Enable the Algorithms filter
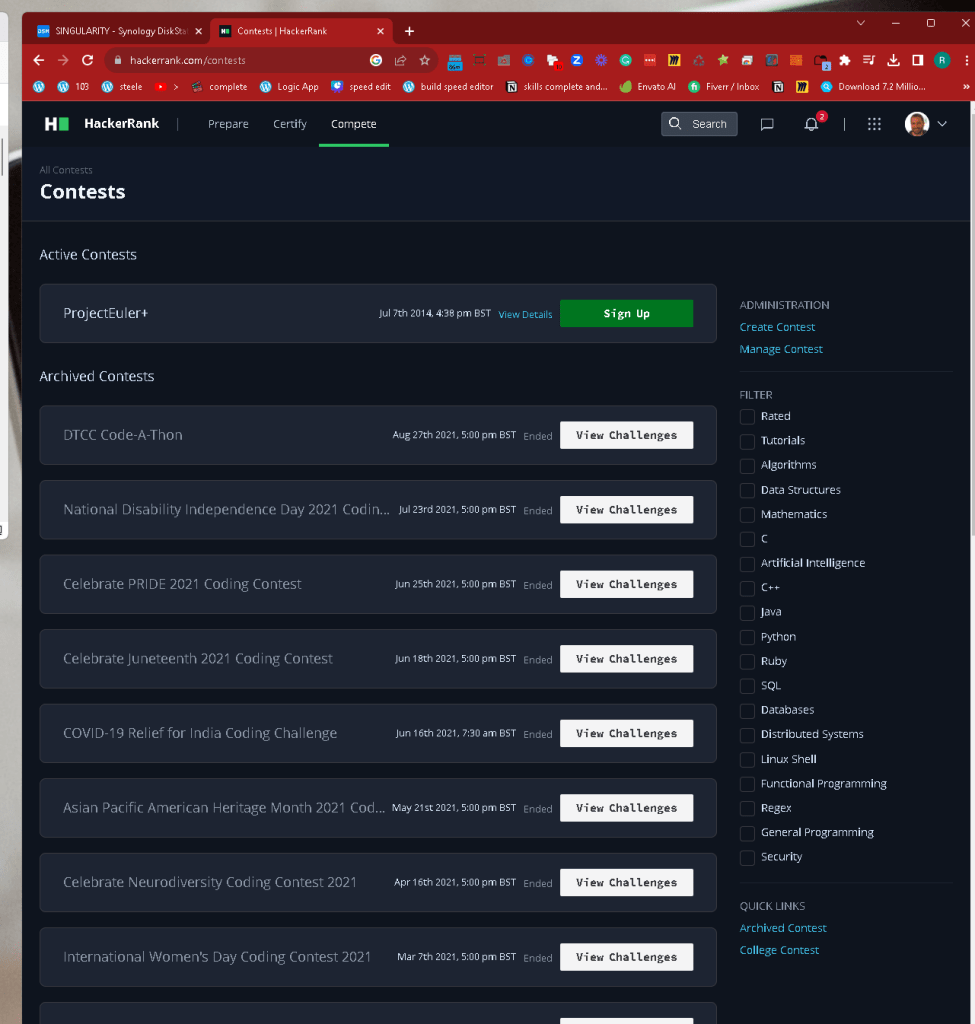This screenshot has height=1024, width=975. [x=747, y=466]
